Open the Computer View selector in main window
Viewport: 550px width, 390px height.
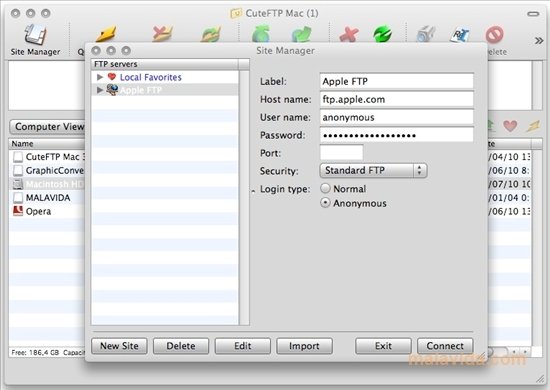[47, 127]
